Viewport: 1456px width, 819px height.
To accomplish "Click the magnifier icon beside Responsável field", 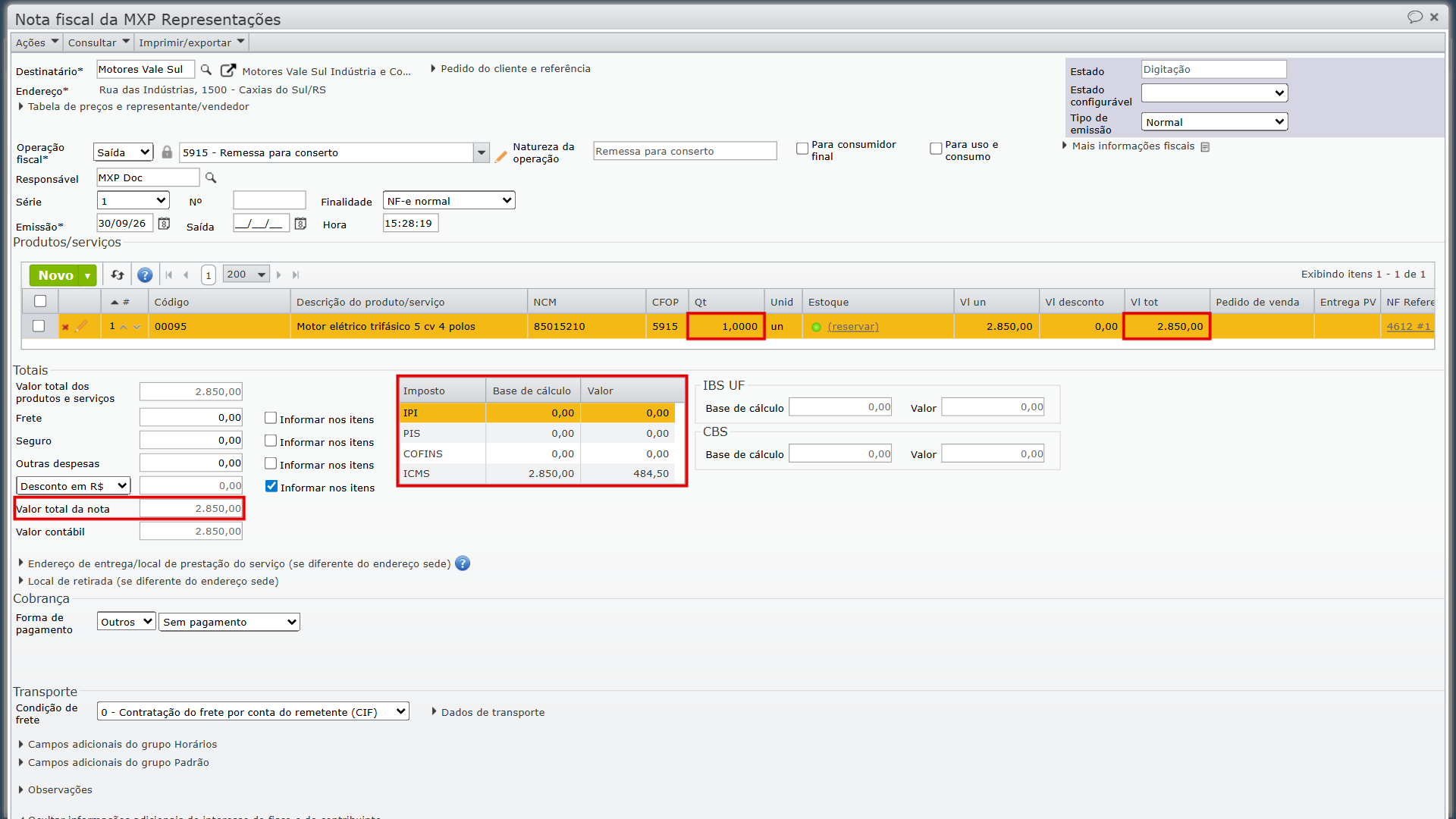I will tap(211, 177).
